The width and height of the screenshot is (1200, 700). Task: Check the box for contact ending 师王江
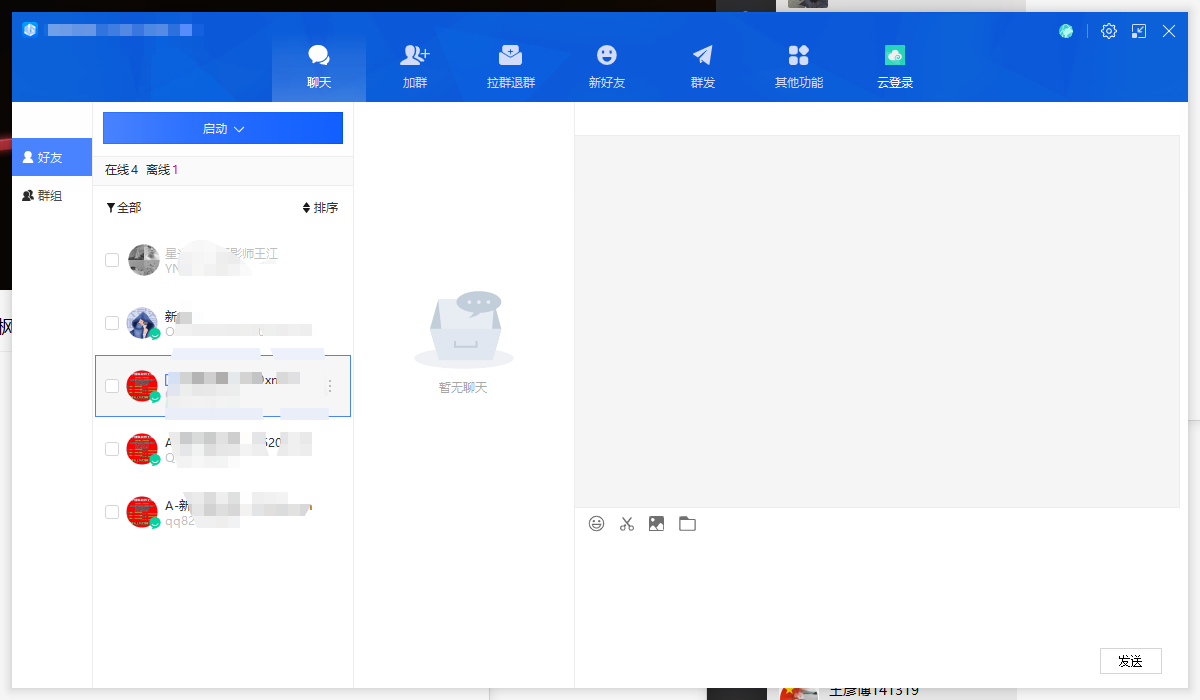coord(112,260)
